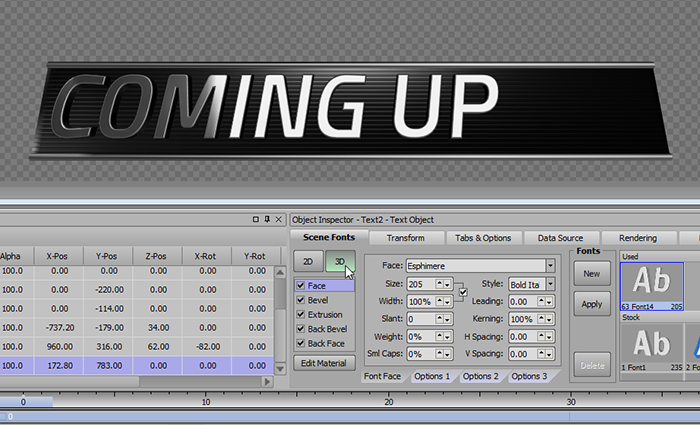Disable the Bevel checkbox
The image size is (700, 425).
(302, 300)
